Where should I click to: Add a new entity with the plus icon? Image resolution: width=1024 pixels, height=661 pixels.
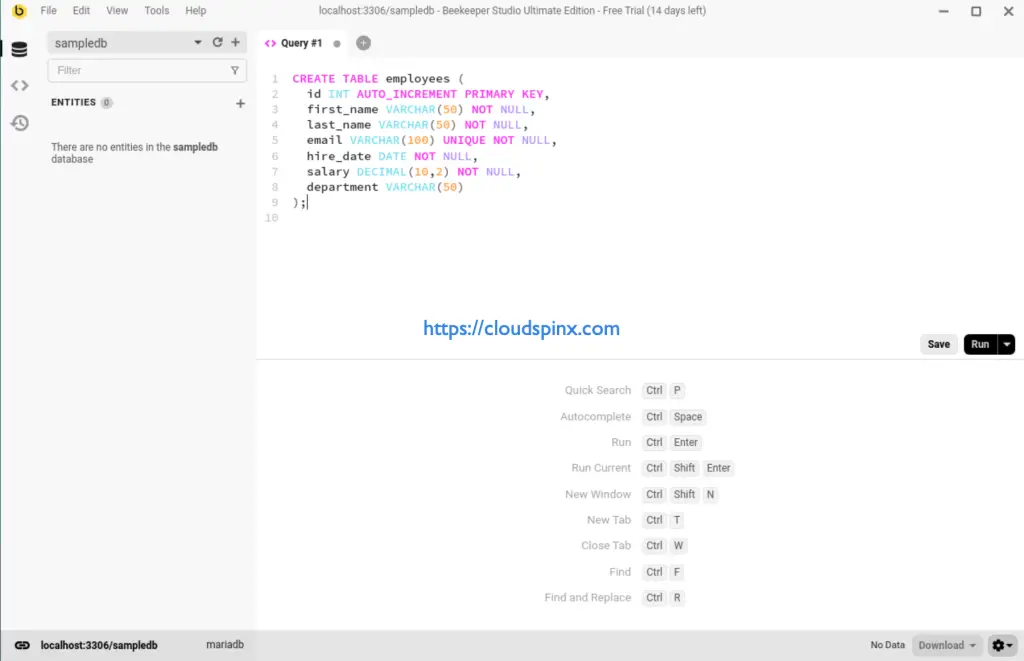(240, 102)
